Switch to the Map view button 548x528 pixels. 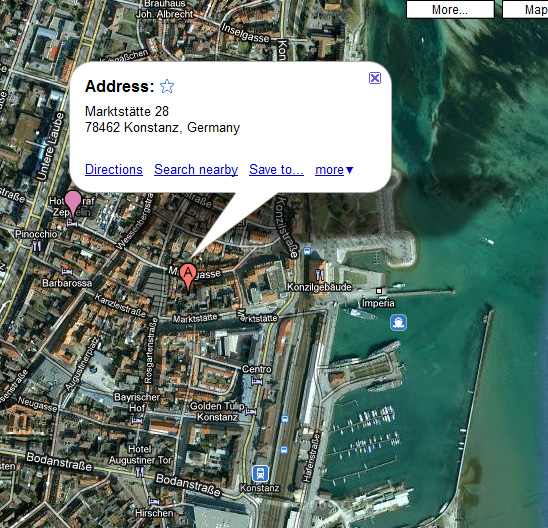(525, 9)
